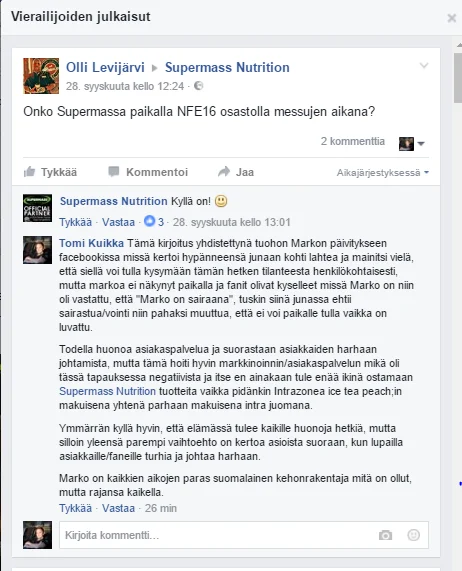This screenshot has height=571, width=462.
Task: Click Vastaa under Tomi Kuikka's comment
Action: [118, 508]
